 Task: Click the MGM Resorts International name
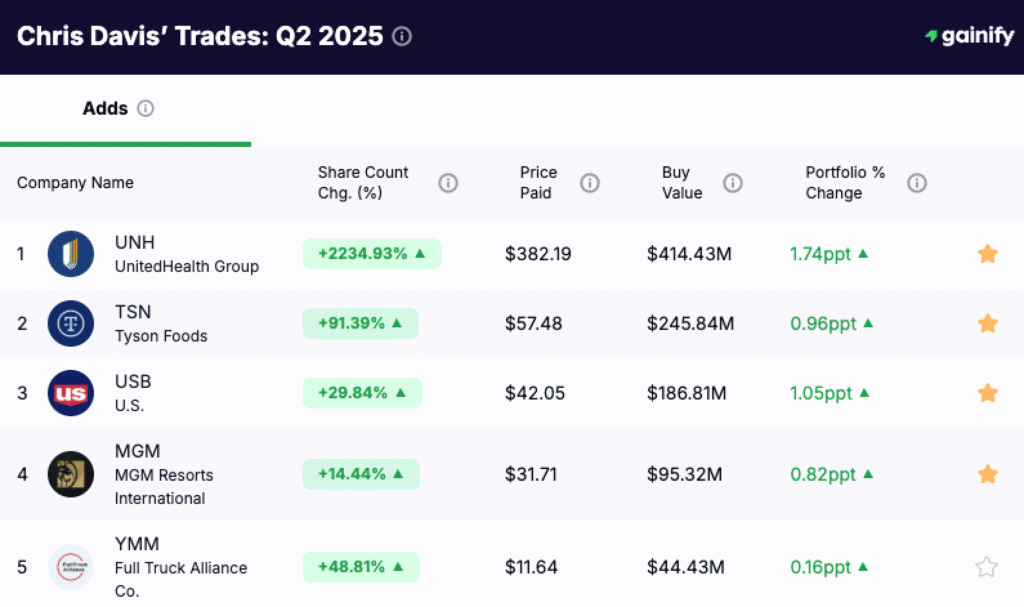click(164, 487)
